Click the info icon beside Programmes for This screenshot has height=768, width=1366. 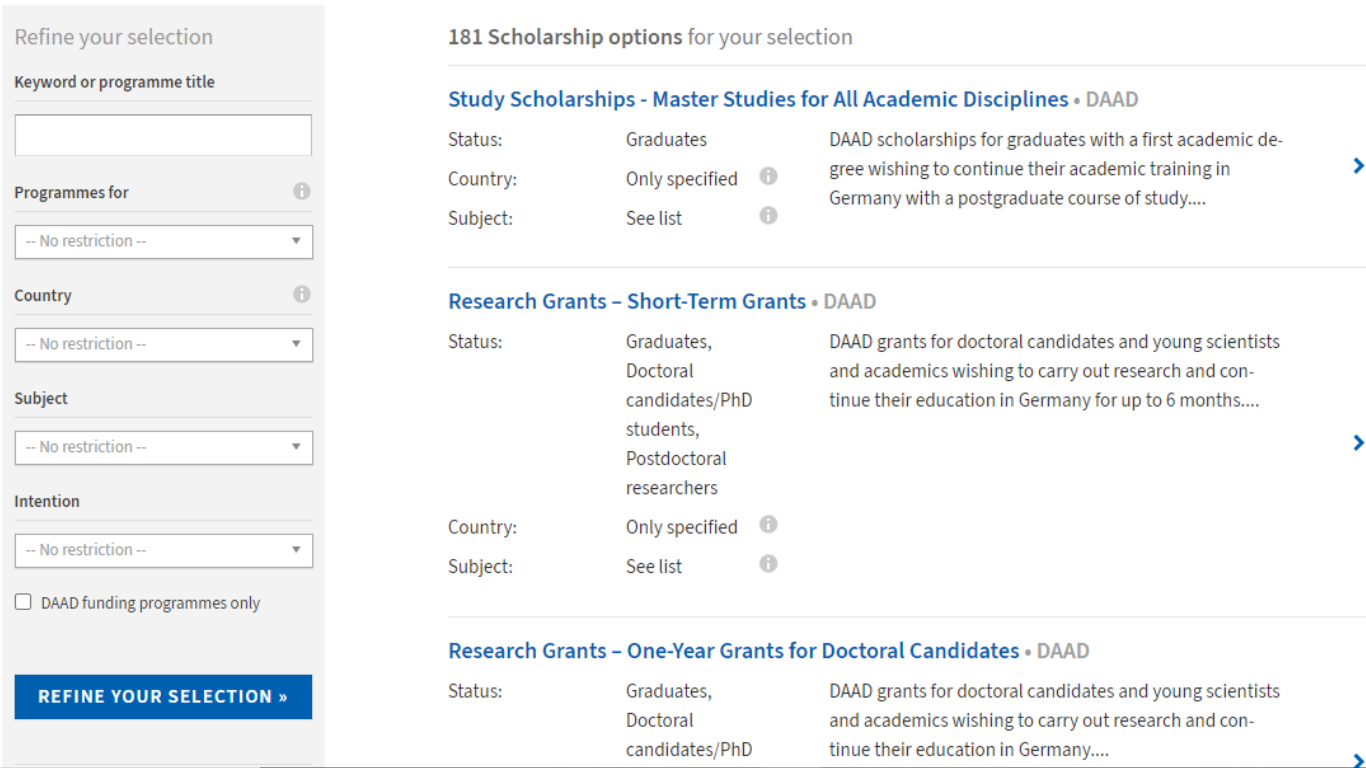[x=301, y=191]
